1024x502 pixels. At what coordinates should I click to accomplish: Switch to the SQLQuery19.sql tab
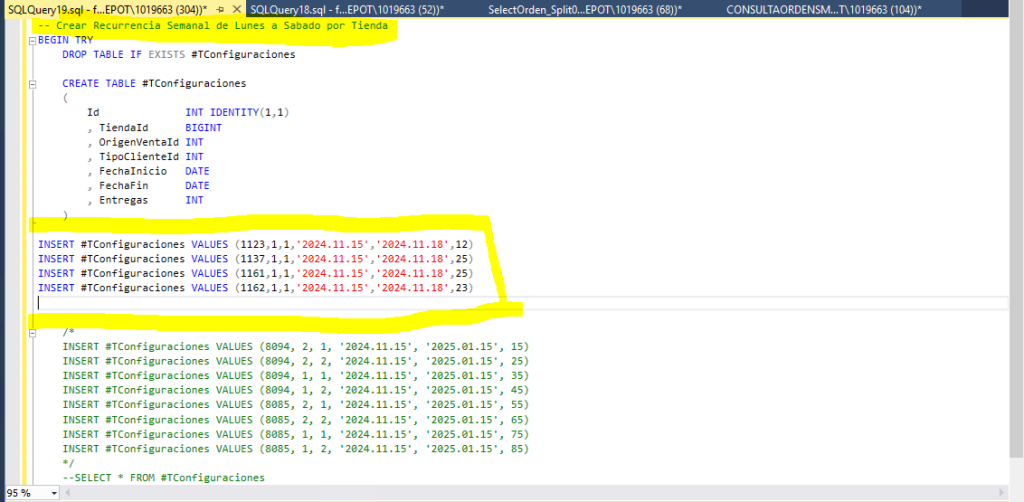pyautogui.click(x=107, y=9)
